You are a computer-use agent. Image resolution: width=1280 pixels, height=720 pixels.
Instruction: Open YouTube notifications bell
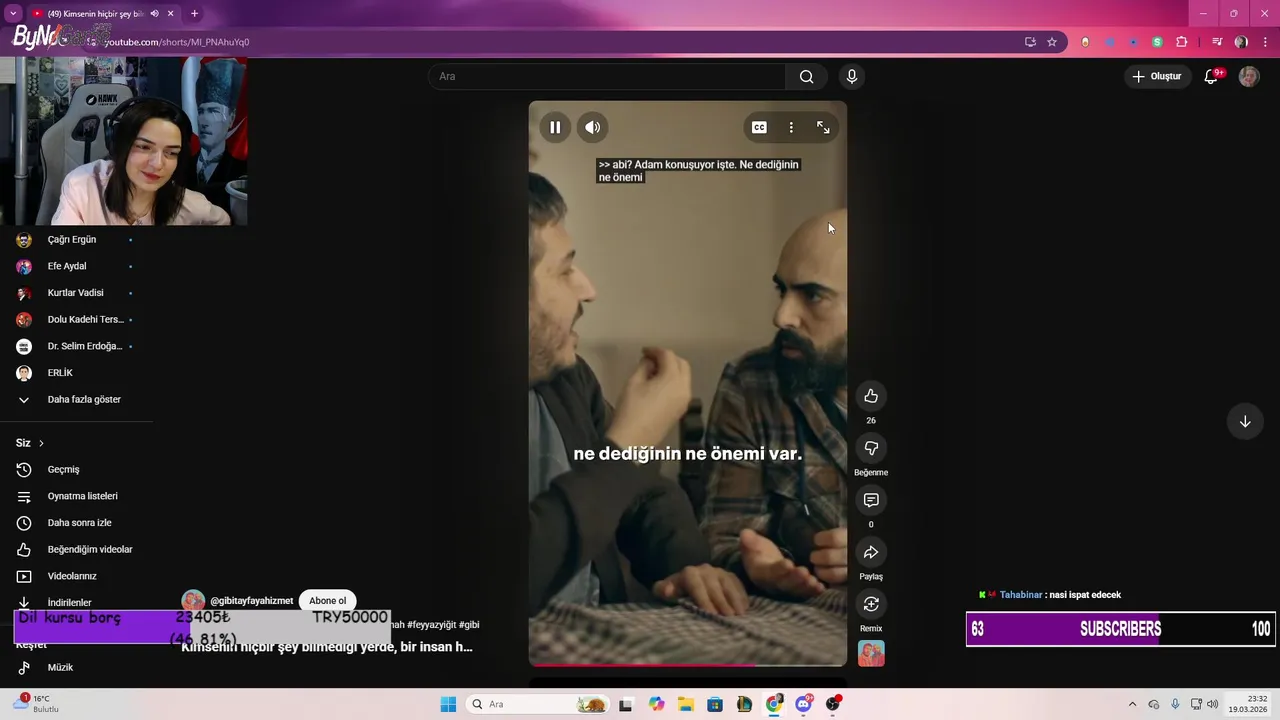pos(1211,76)
